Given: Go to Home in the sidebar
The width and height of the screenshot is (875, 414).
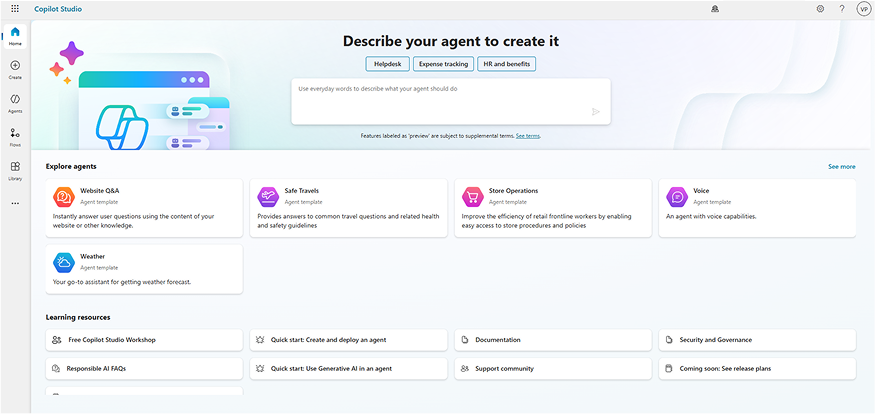Looking at the screenshot, I should point(15,36).
